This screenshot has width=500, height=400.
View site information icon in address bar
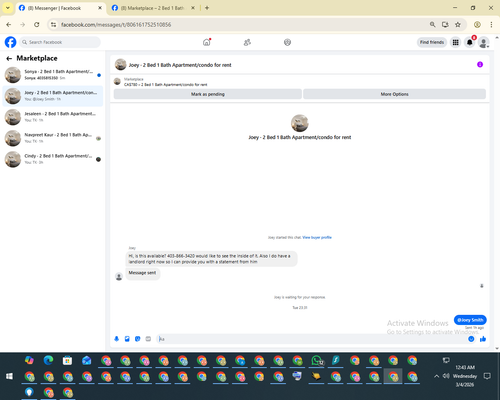[x=53, y=25]
